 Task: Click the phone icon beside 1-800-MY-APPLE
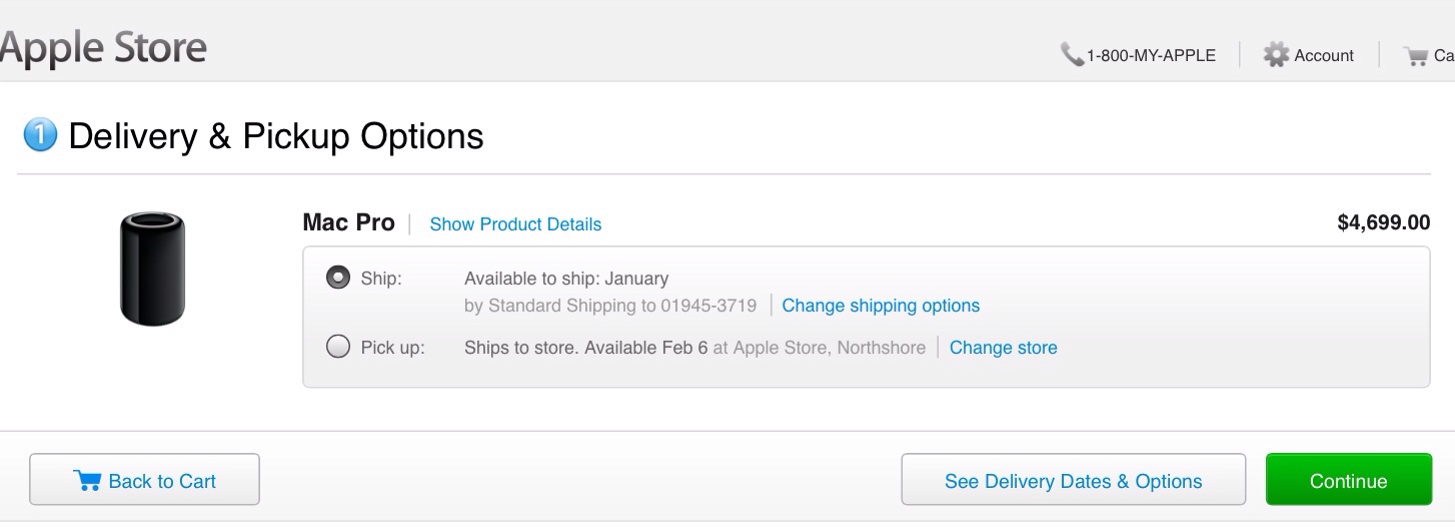coord(1072,55)
